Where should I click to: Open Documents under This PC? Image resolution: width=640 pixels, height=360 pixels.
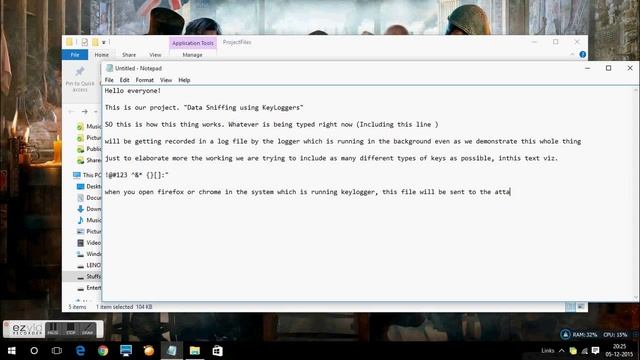click(89, 198)
